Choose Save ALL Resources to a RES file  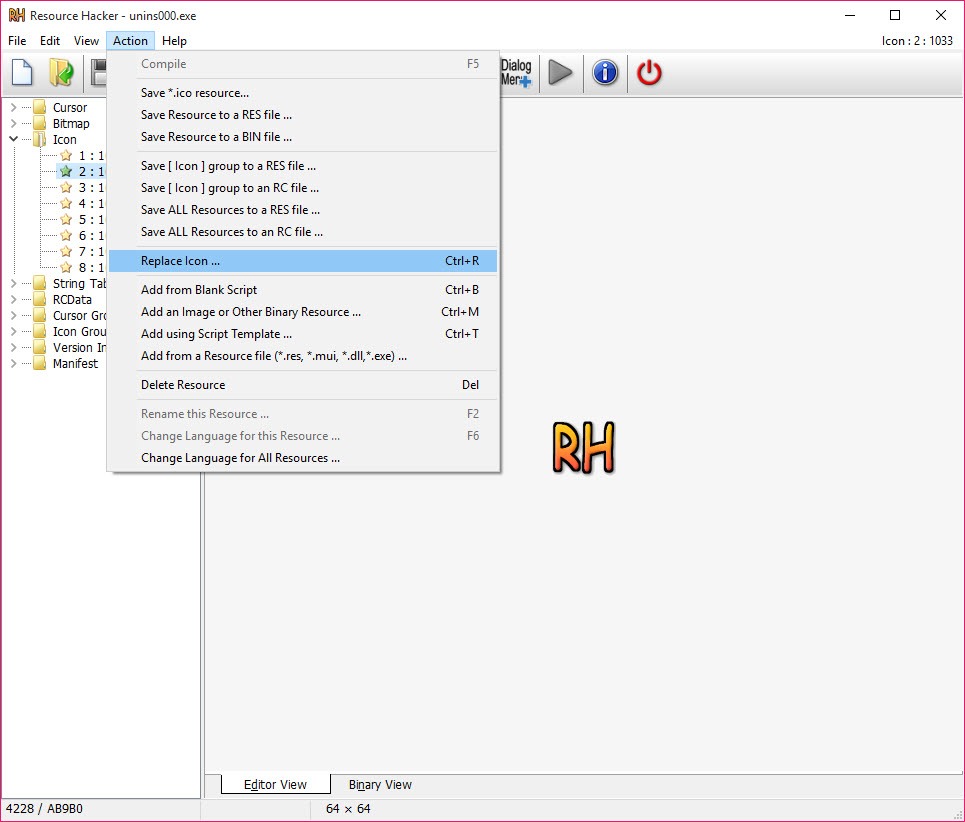(x=303, y=210)
